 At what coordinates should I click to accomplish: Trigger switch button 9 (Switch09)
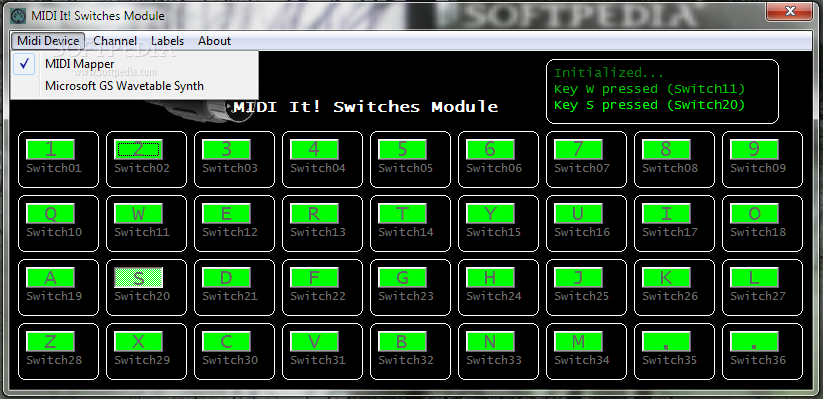pyautogui.click(x=754, y=150)
